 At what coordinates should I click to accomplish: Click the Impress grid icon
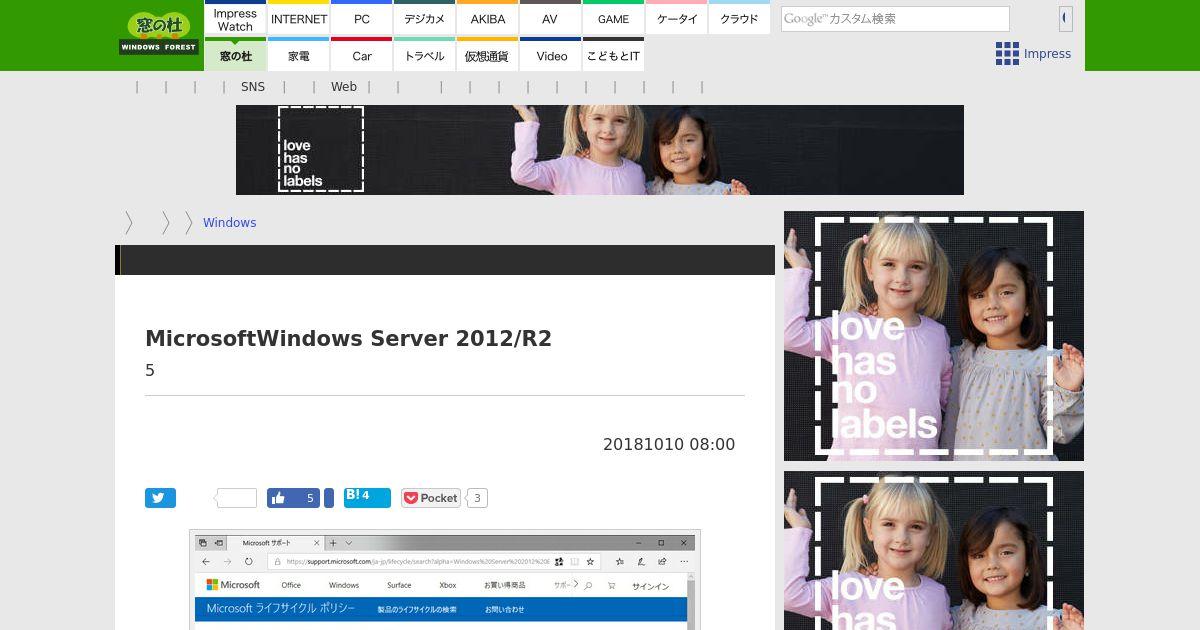point(1007,54)
